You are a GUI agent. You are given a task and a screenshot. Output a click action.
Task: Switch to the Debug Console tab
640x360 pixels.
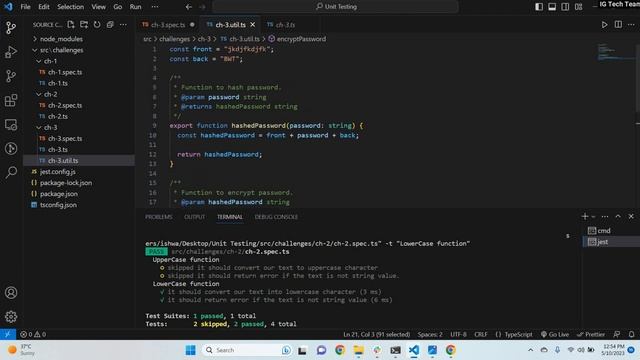pyautogui.click(x=276, y=217)
